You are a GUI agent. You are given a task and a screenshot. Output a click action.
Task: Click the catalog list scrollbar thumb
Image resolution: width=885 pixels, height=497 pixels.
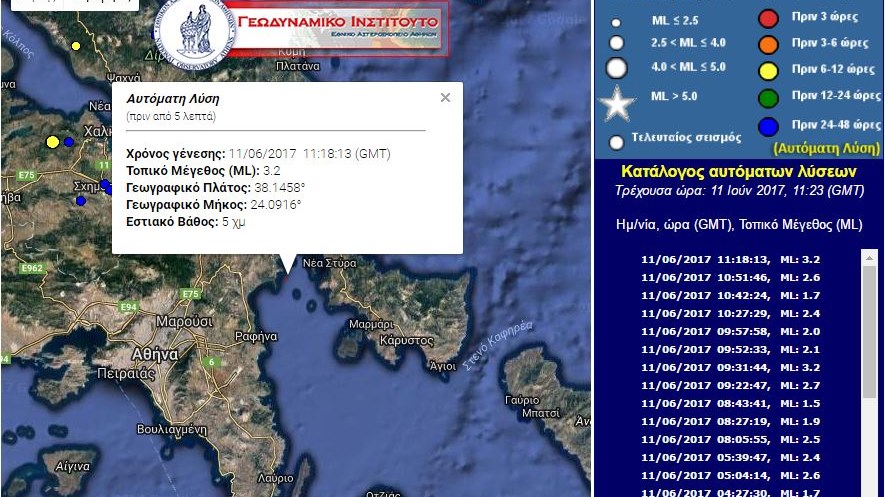[x=870, y=331]
